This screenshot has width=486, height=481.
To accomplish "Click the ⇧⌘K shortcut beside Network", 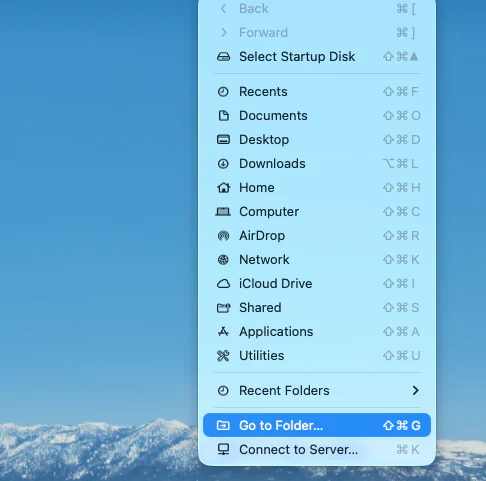I will pos(401,260).
